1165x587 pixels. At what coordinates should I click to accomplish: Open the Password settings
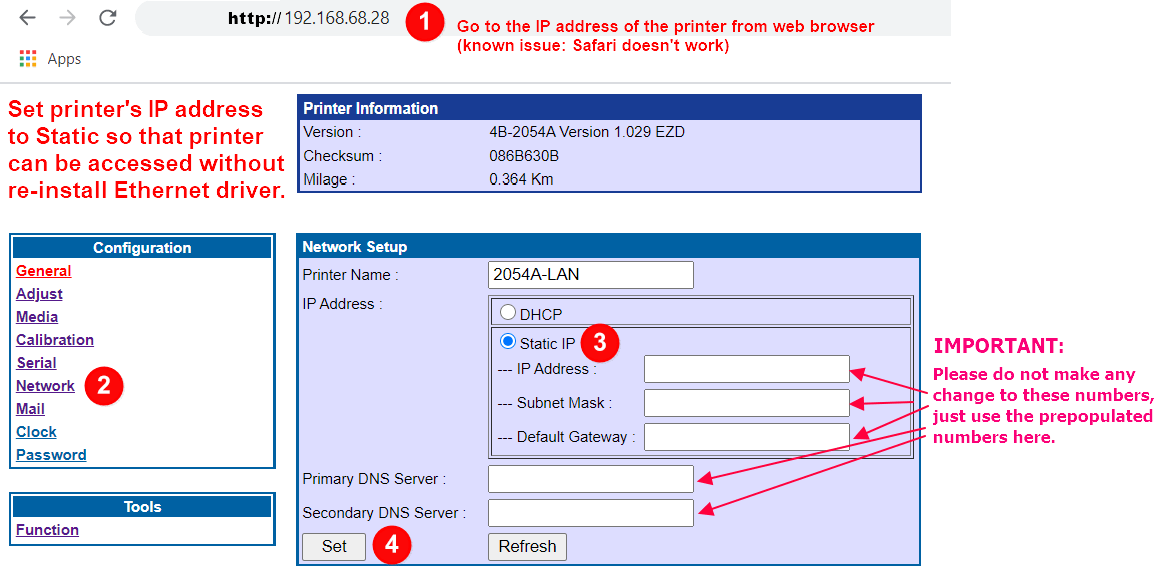point(51,454)
